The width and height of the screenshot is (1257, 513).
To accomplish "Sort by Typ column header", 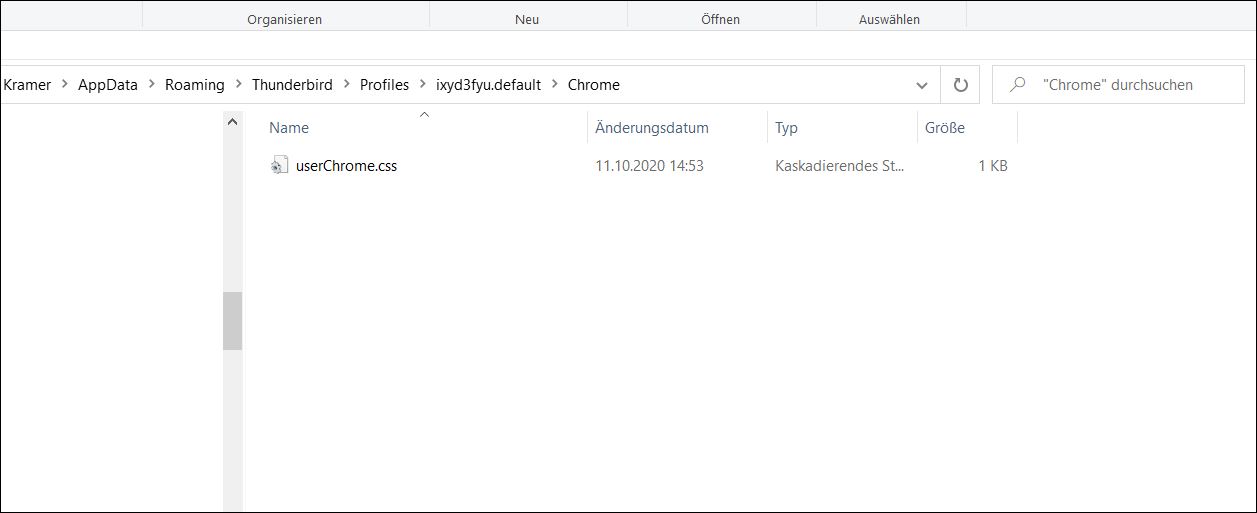I will click(x=786, y=128).
